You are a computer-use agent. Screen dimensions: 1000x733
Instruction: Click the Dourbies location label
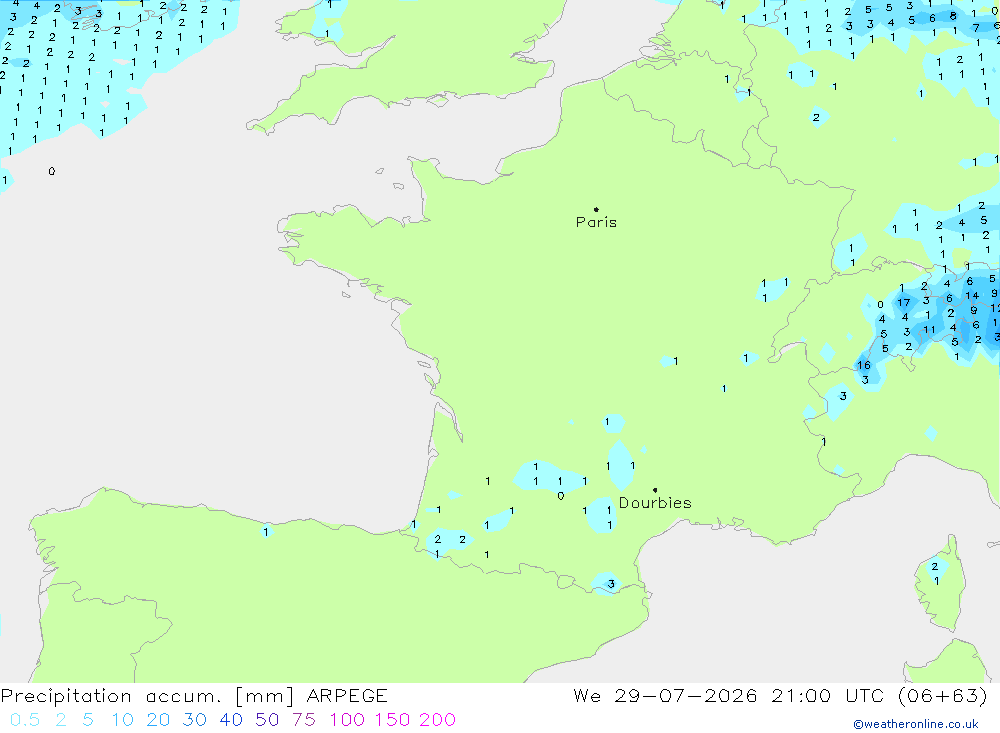pyautogui.click(x=655, y=503)
